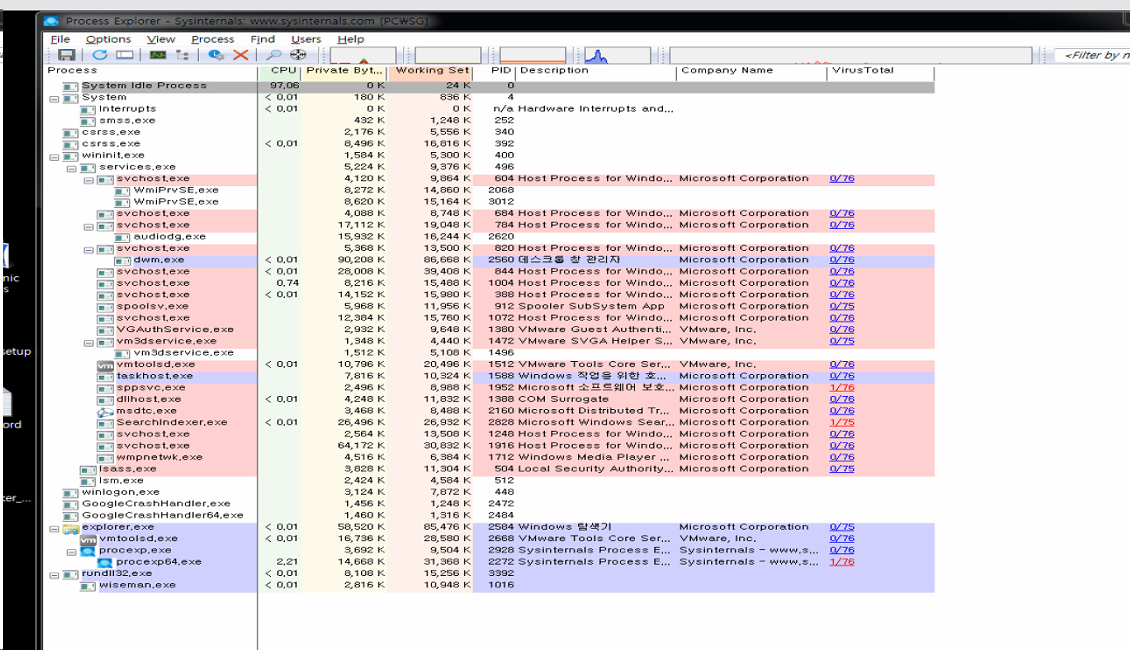Collapse the System process node

(54, 98)
